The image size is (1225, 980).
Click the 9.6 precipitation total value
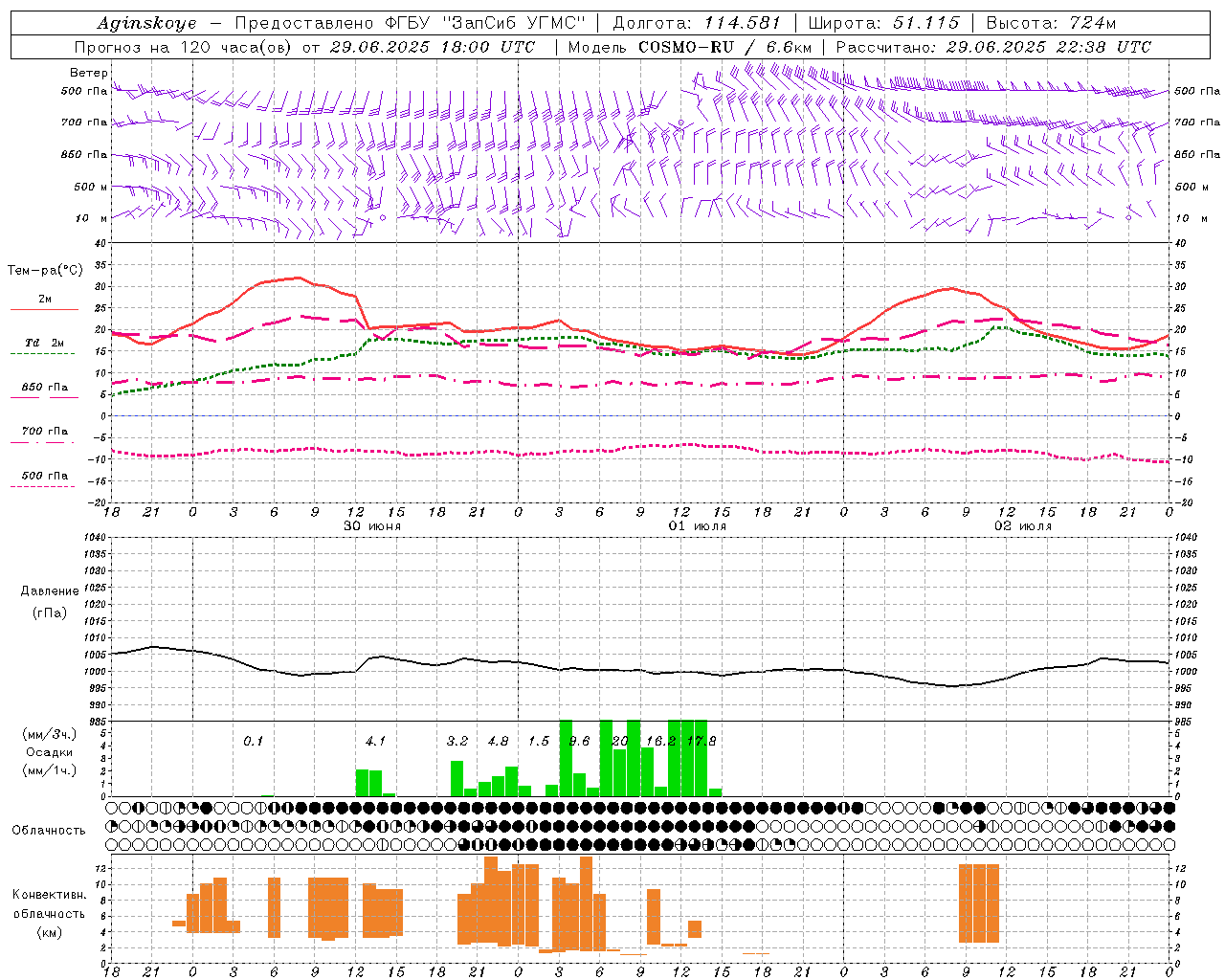coord(579,742)
